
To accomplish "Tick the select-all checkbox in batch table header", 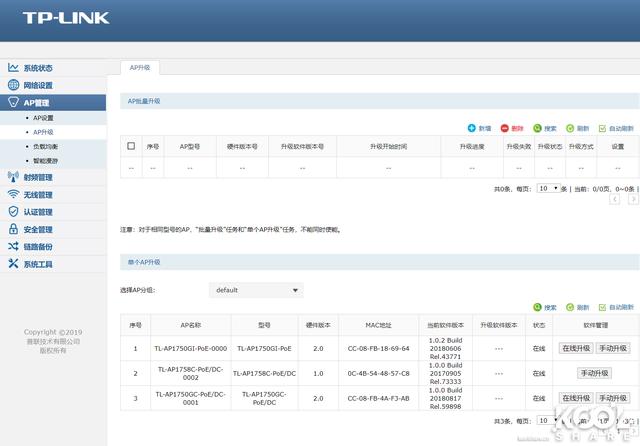I will point(131,146).
